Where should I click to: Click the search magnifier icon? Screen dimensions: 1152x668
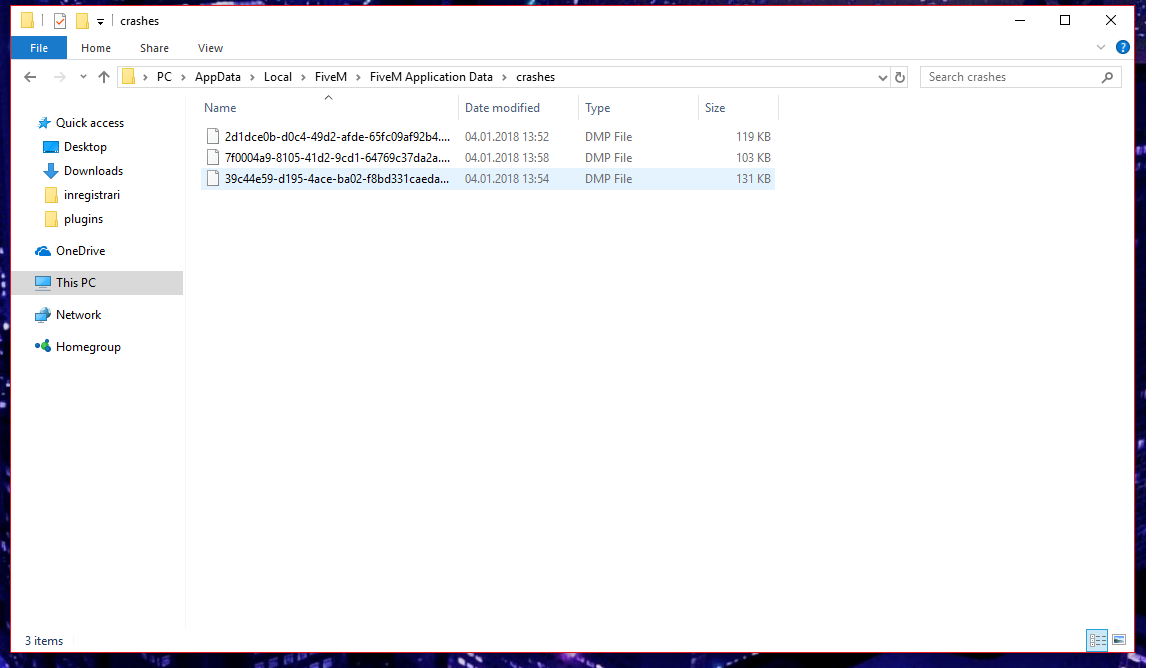pos(1107,77)
